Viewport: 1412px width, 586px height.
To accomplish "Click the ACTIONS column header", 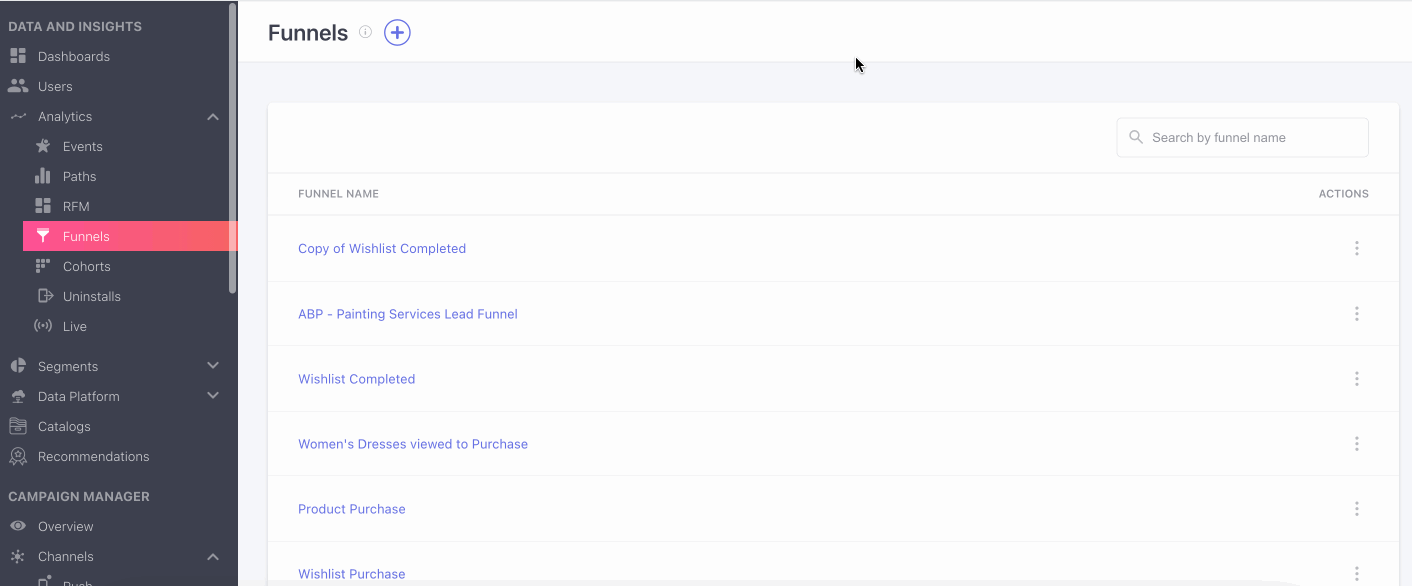I will [1343, 194].
